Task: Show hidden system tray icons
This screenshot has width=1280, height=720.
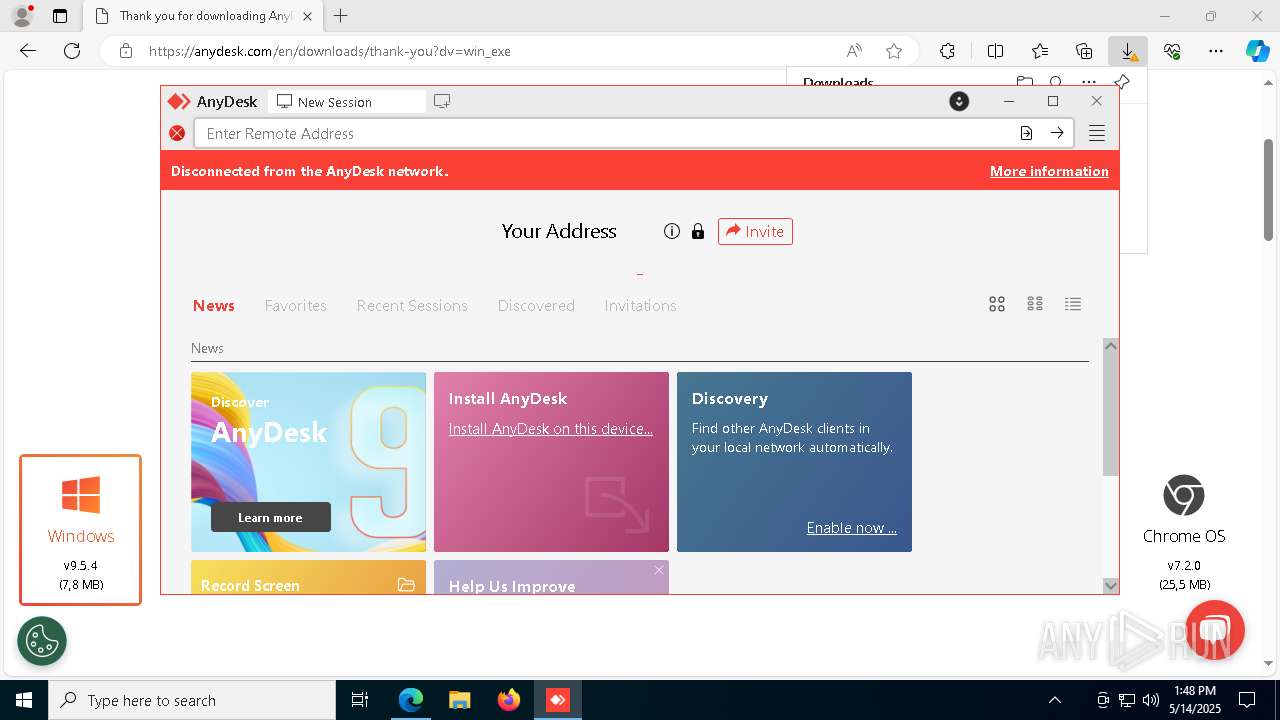Action: click(x=1055, y=700)
